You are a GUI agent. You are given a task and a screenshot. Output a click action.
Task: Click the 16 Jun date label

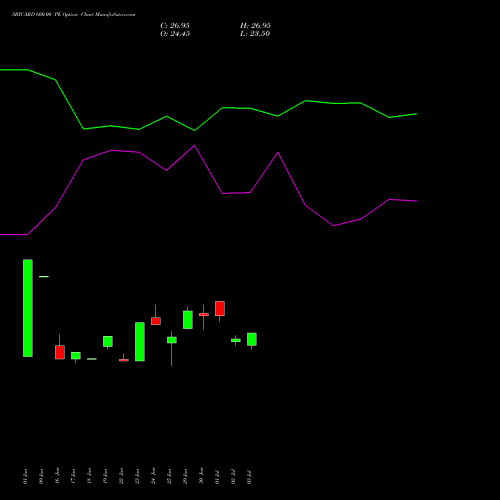pos(58,476)
